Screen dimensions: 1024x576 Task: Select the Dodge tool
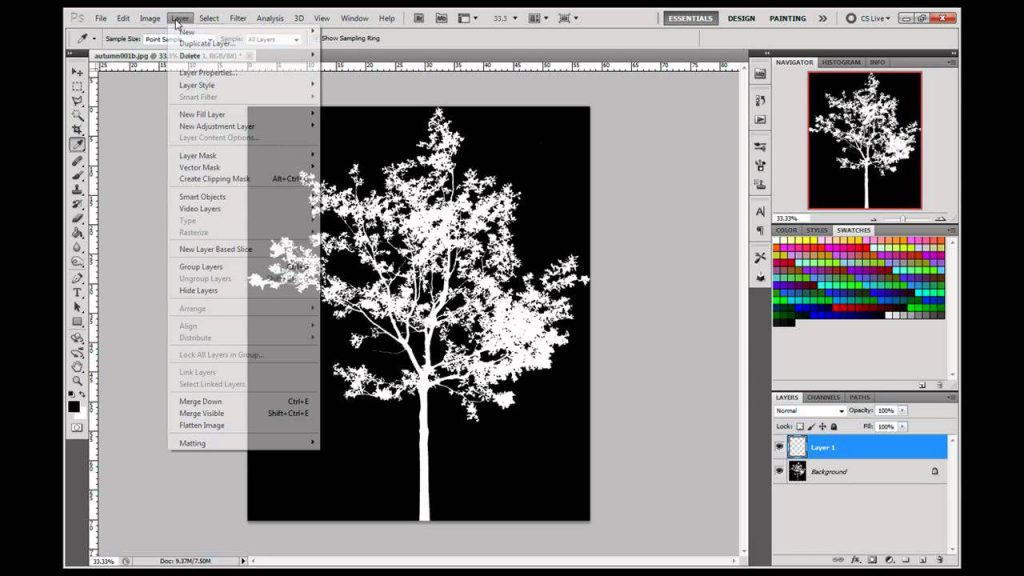(77, 262)
